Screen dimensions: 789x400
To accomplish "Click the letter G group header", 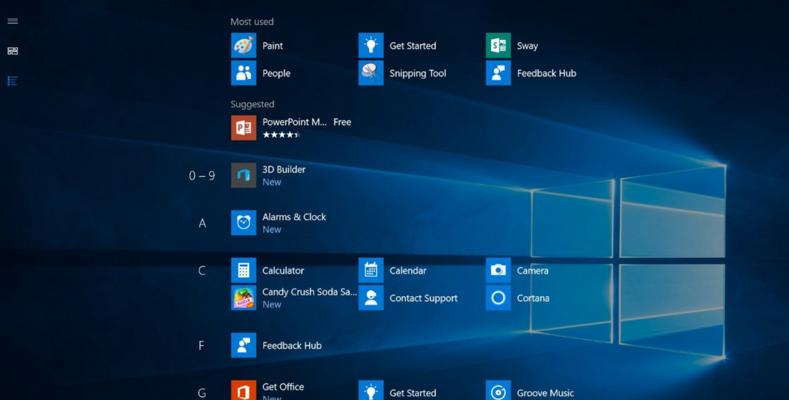I will pos(202,393).
